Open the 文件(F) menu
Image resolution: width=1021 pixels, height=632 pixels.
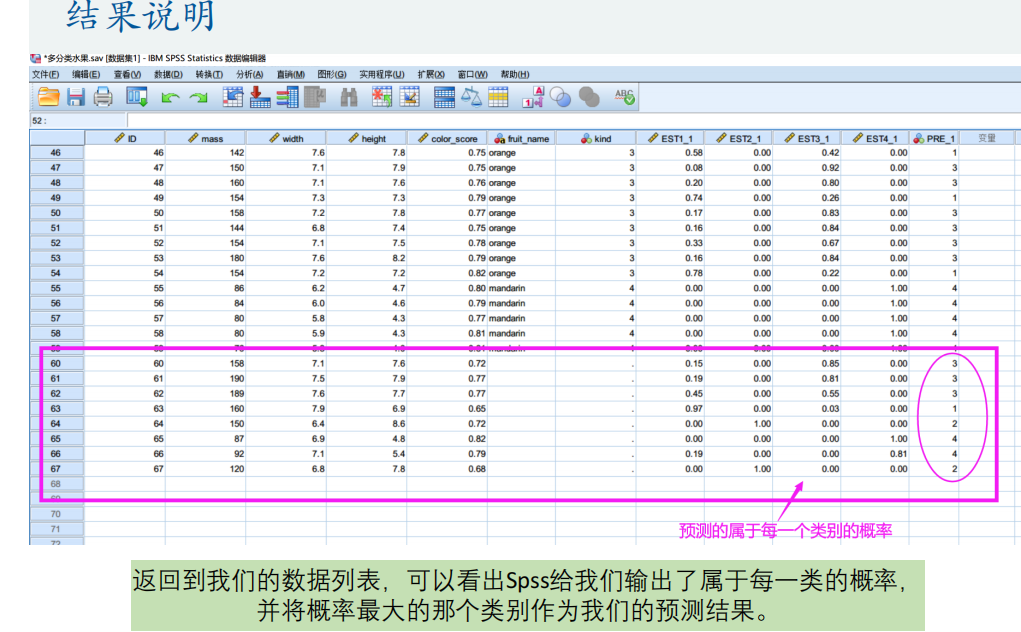46,74
